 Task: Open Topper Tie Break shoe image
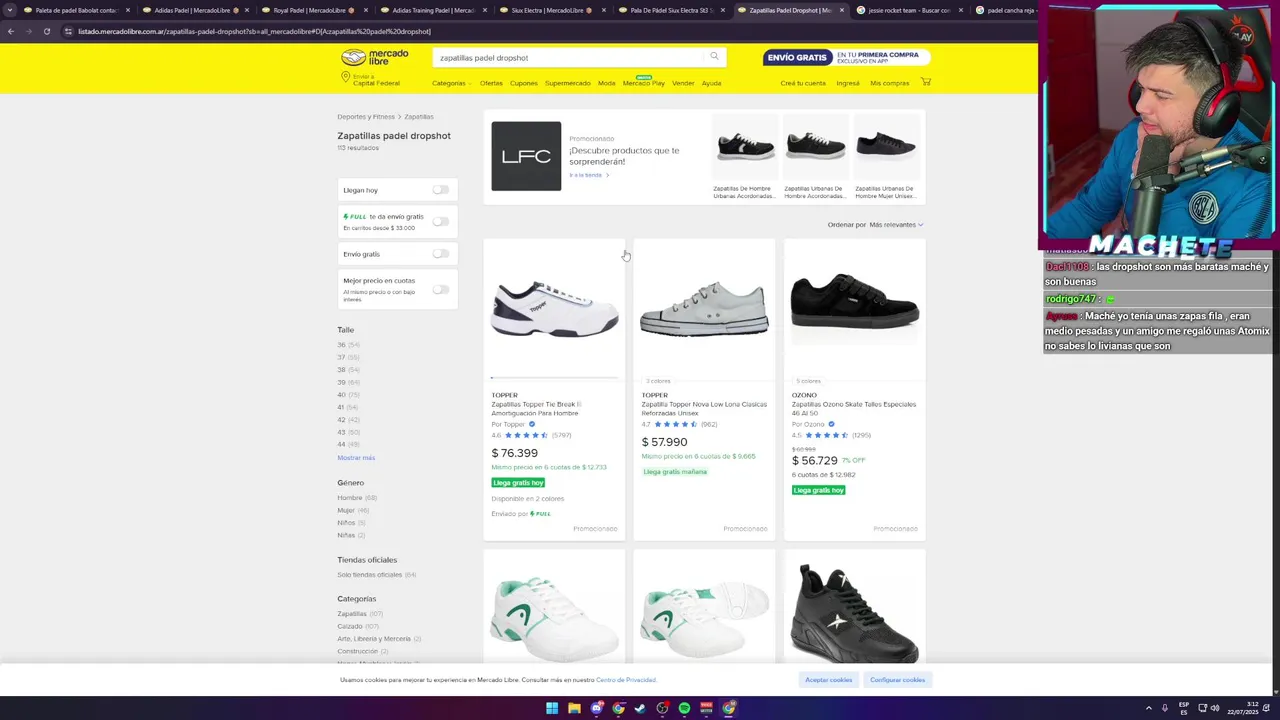[554, 309]
